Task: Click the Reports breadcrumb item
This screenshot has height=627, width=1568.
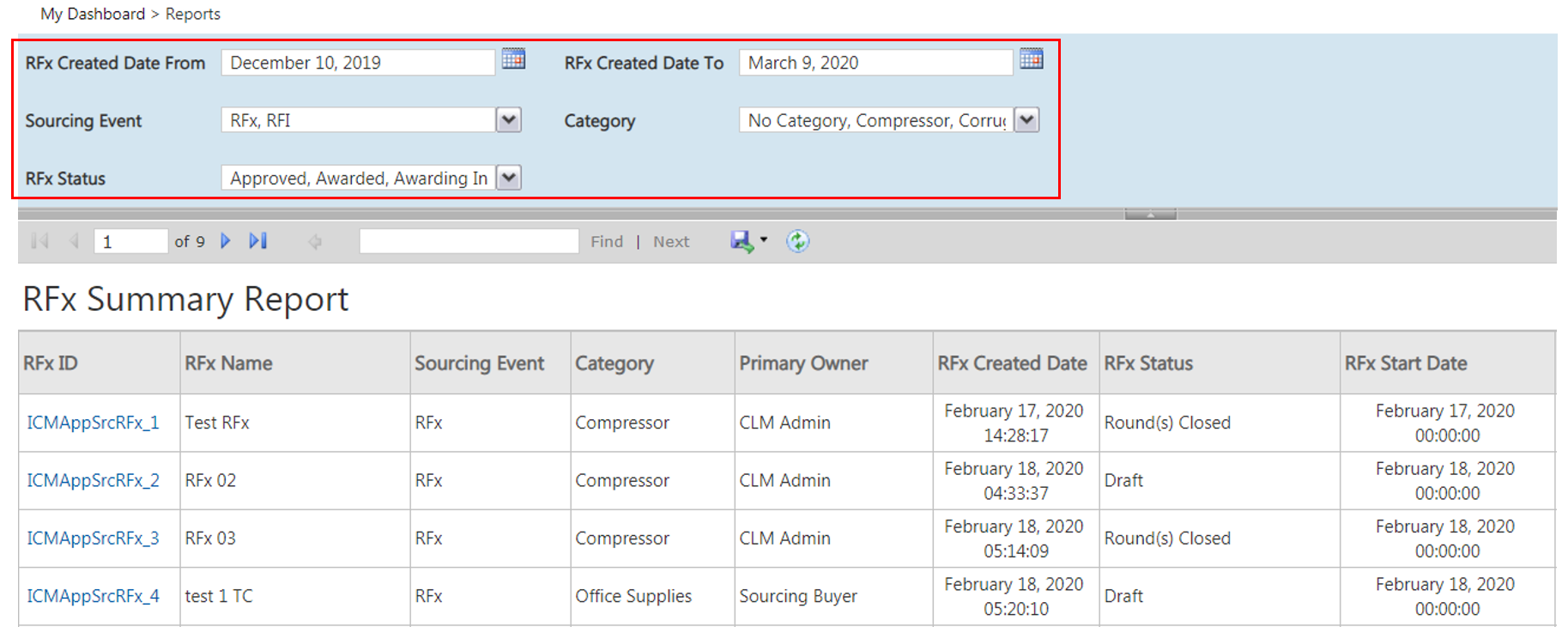Action: tap(193, 14)
